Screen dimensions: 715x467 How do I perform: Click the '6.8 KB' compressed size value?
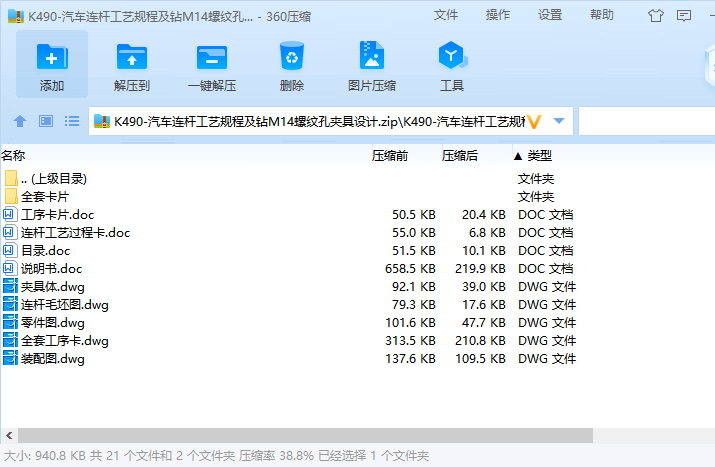487,233
